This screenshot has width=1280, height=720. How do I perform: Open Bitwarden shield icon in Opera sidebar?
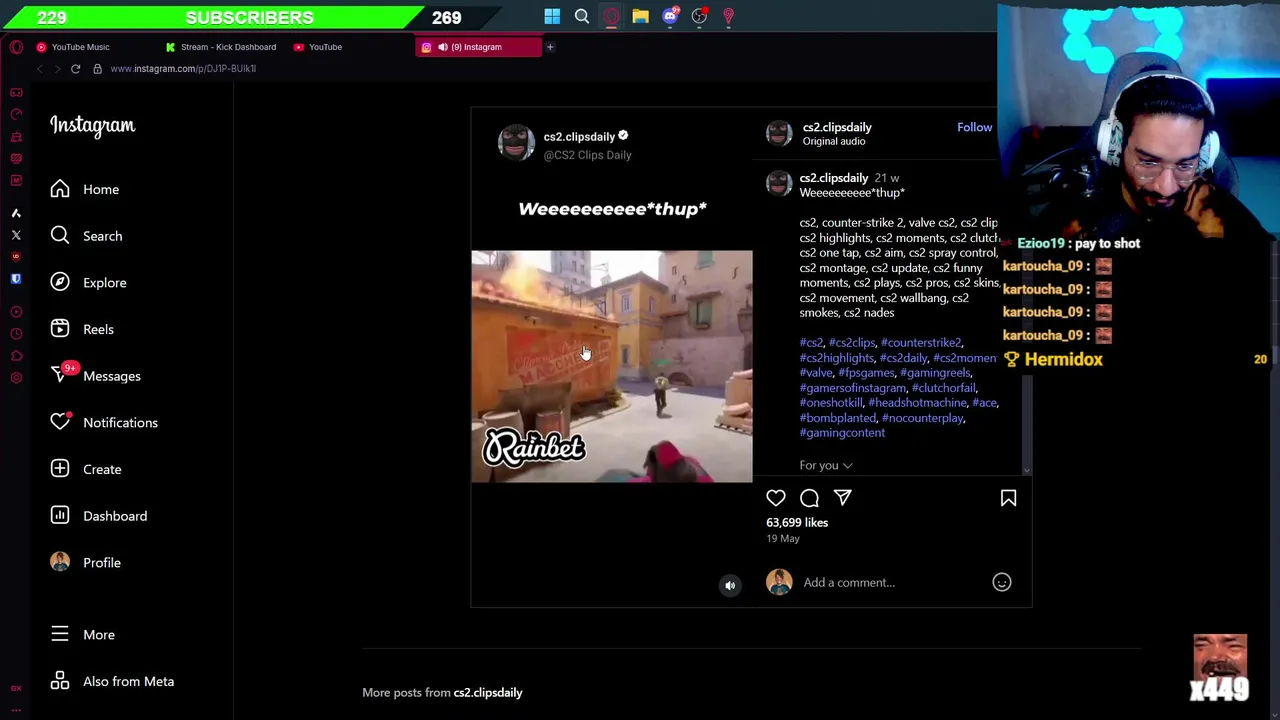pos(16,279)
